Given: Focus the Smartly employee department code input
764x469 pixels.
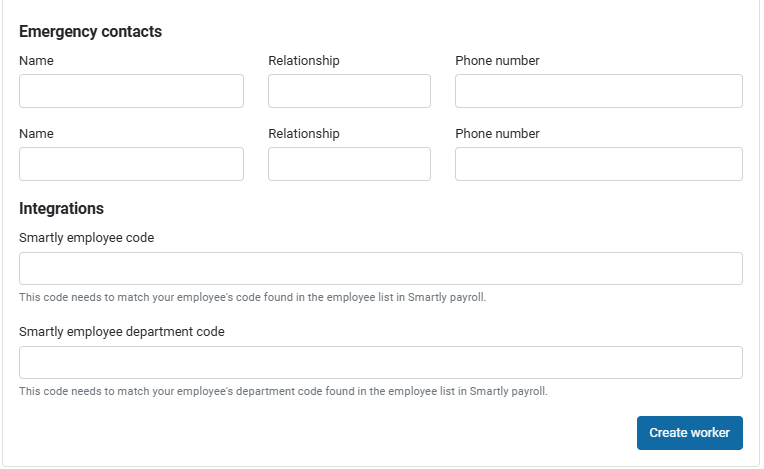Looking at the screenshot, I should [380, 363].
